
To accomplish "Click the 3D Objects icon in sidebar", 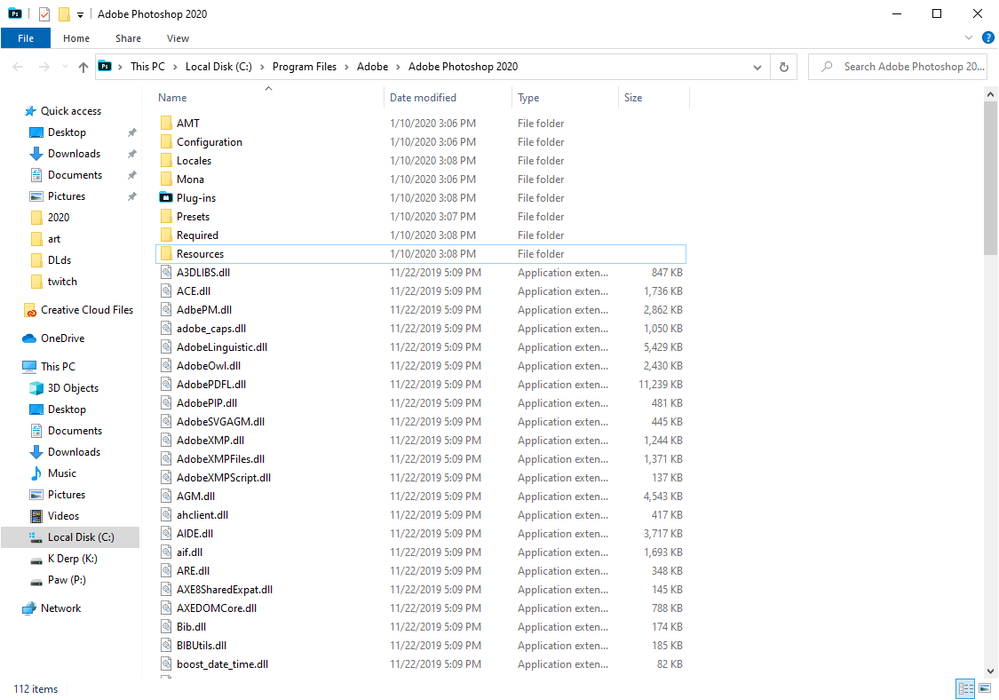I will pyautogui.click(x=36, y=388).
